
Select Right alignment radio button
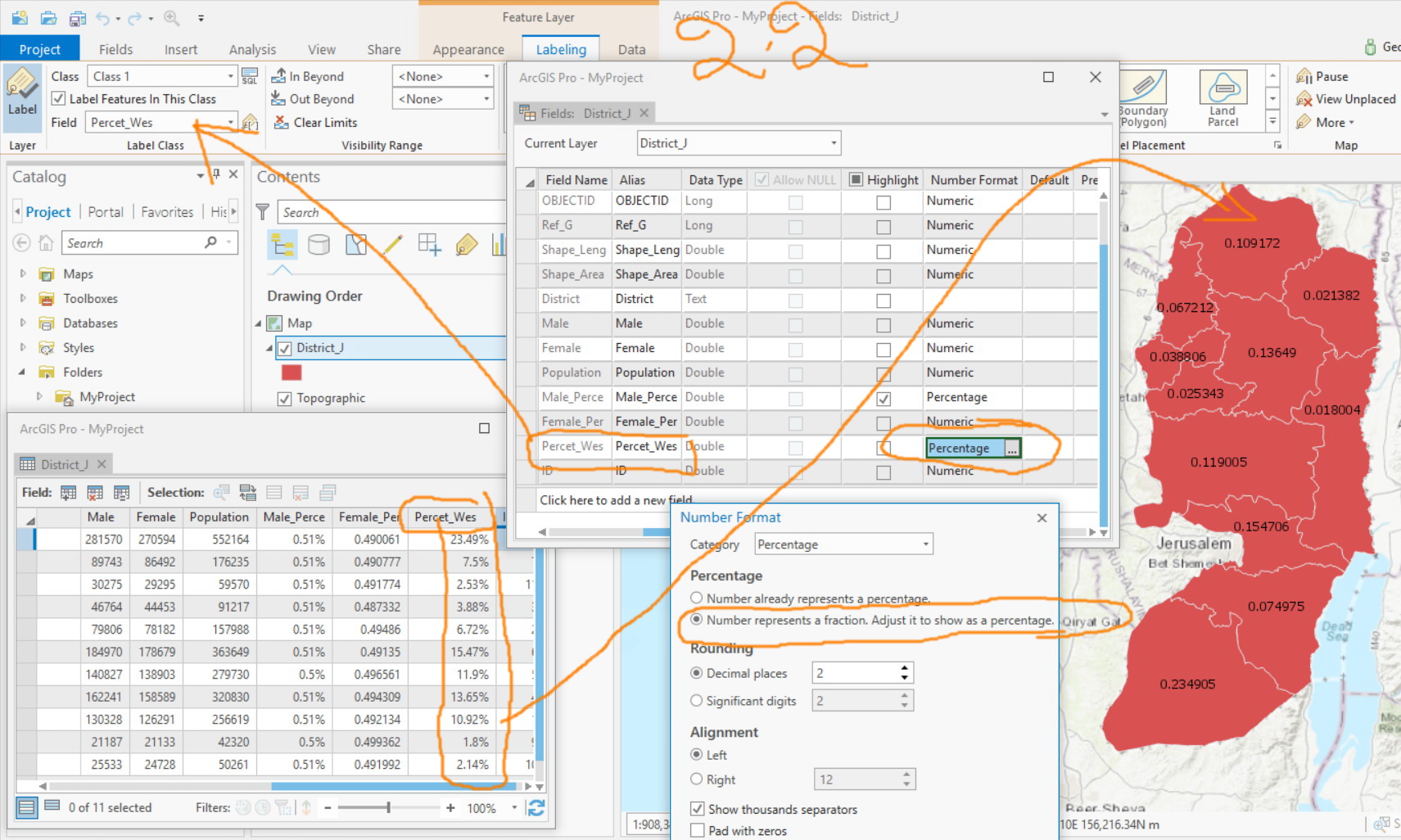tap(697, 779)
